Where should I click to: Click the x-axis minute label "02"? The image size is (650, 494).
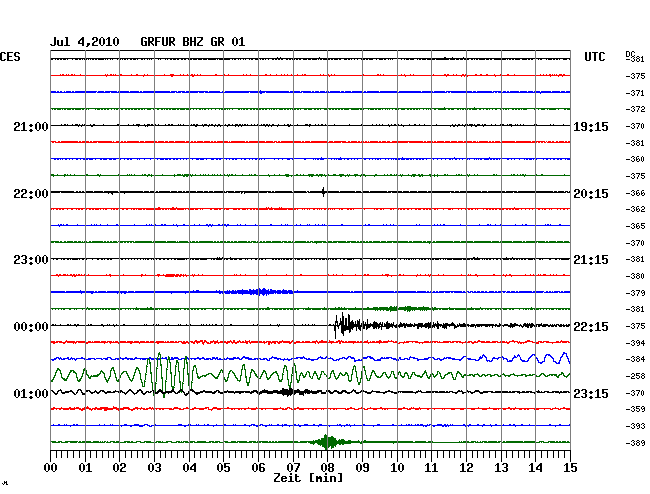pos(119,468)
